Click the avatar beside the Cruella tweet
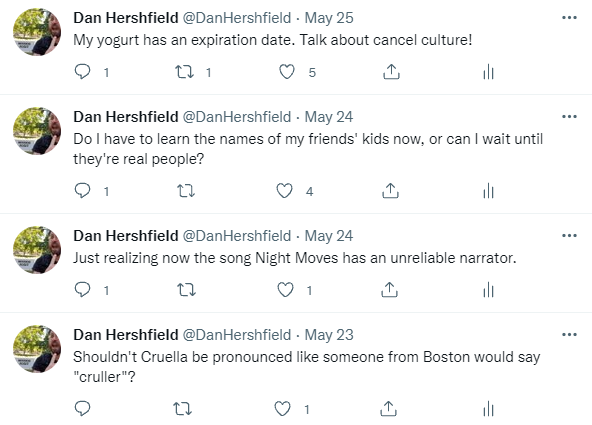 point(37,349)
